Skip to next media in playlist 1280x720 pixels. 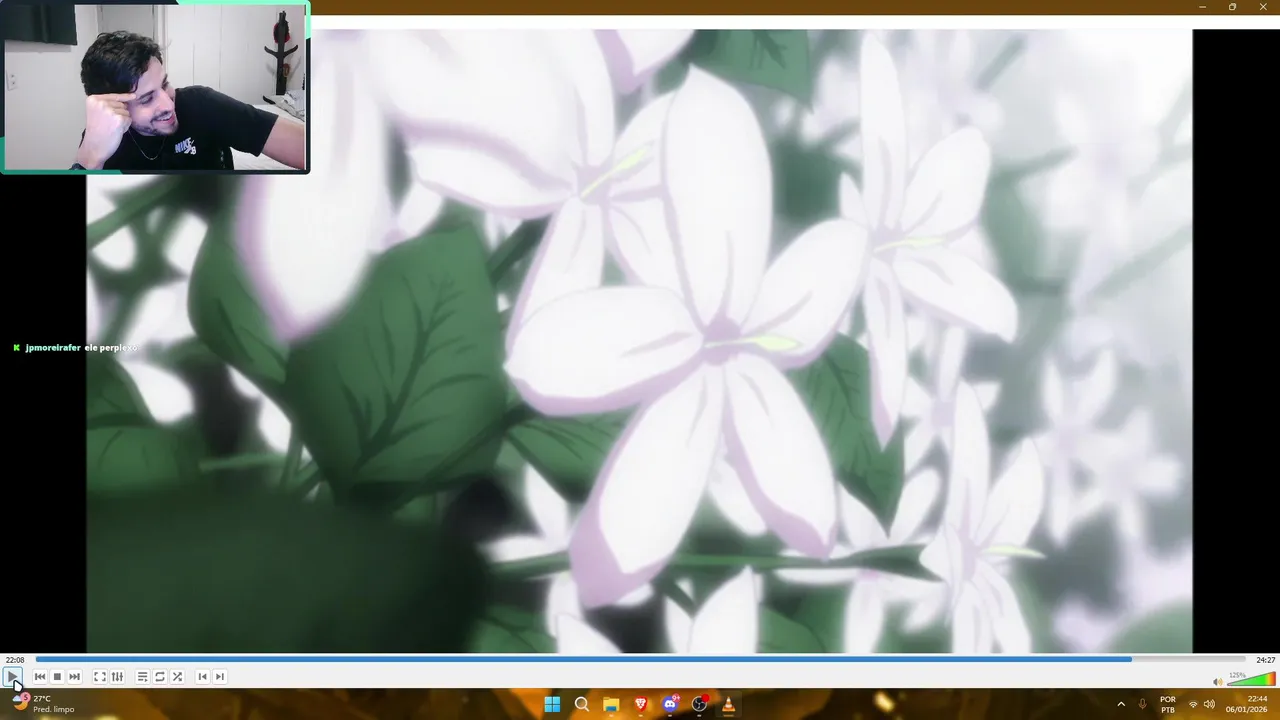tap(74, 677)
